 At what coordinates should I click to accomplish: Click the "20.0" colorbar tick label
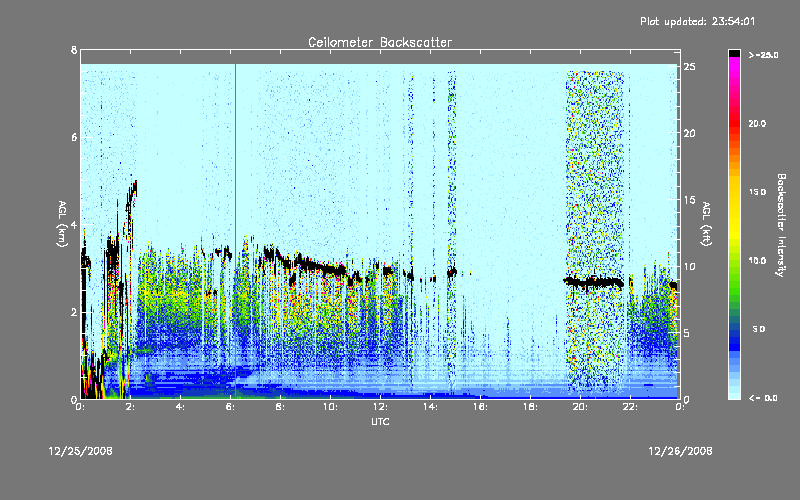(x=758, y=123)
